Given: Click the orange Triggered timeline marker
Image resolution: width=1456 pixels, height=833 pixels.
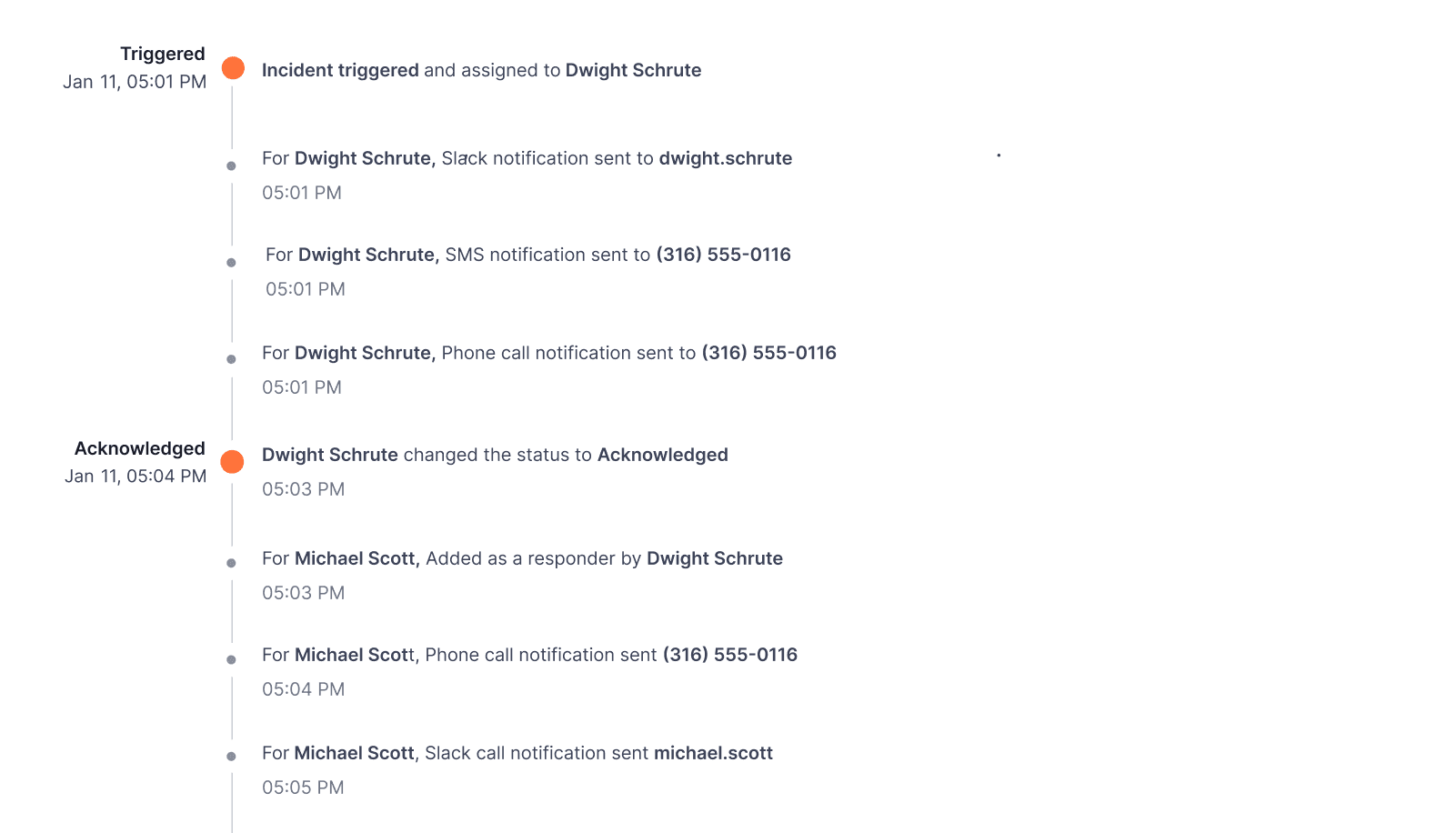Looking at the screenshot, I should coord(233,68).
